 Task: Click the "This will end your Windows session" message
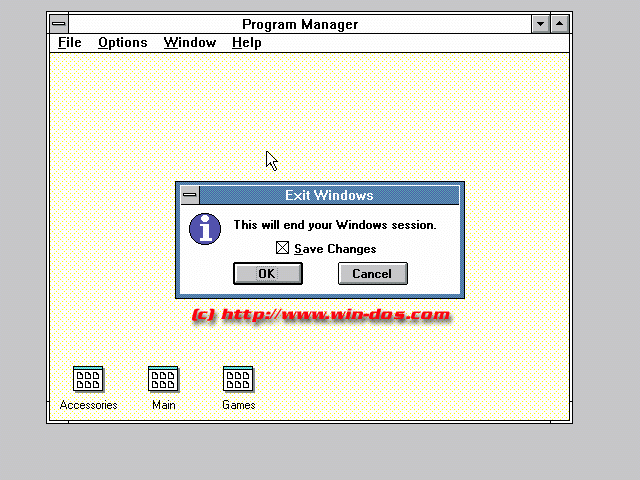[335, 225]
